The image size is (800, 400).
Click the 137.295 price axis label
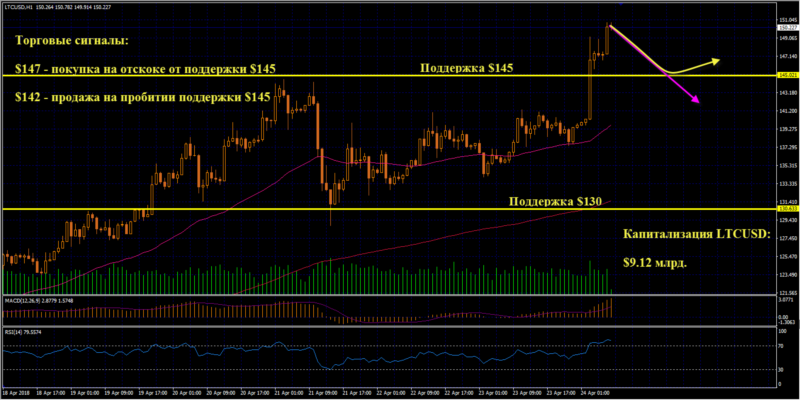[x=786, y=147]
